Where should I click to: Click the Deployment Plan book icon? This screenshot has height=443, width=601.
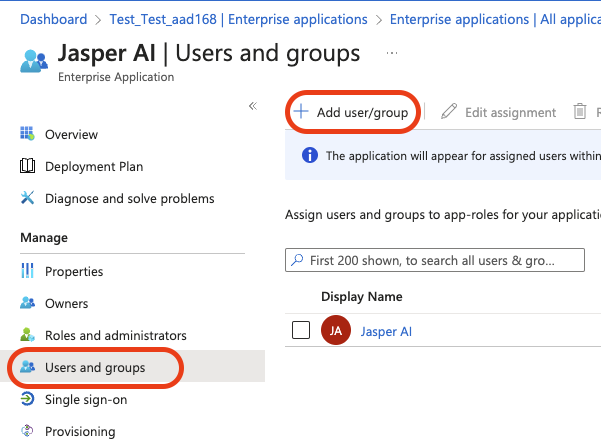point(27,167)
